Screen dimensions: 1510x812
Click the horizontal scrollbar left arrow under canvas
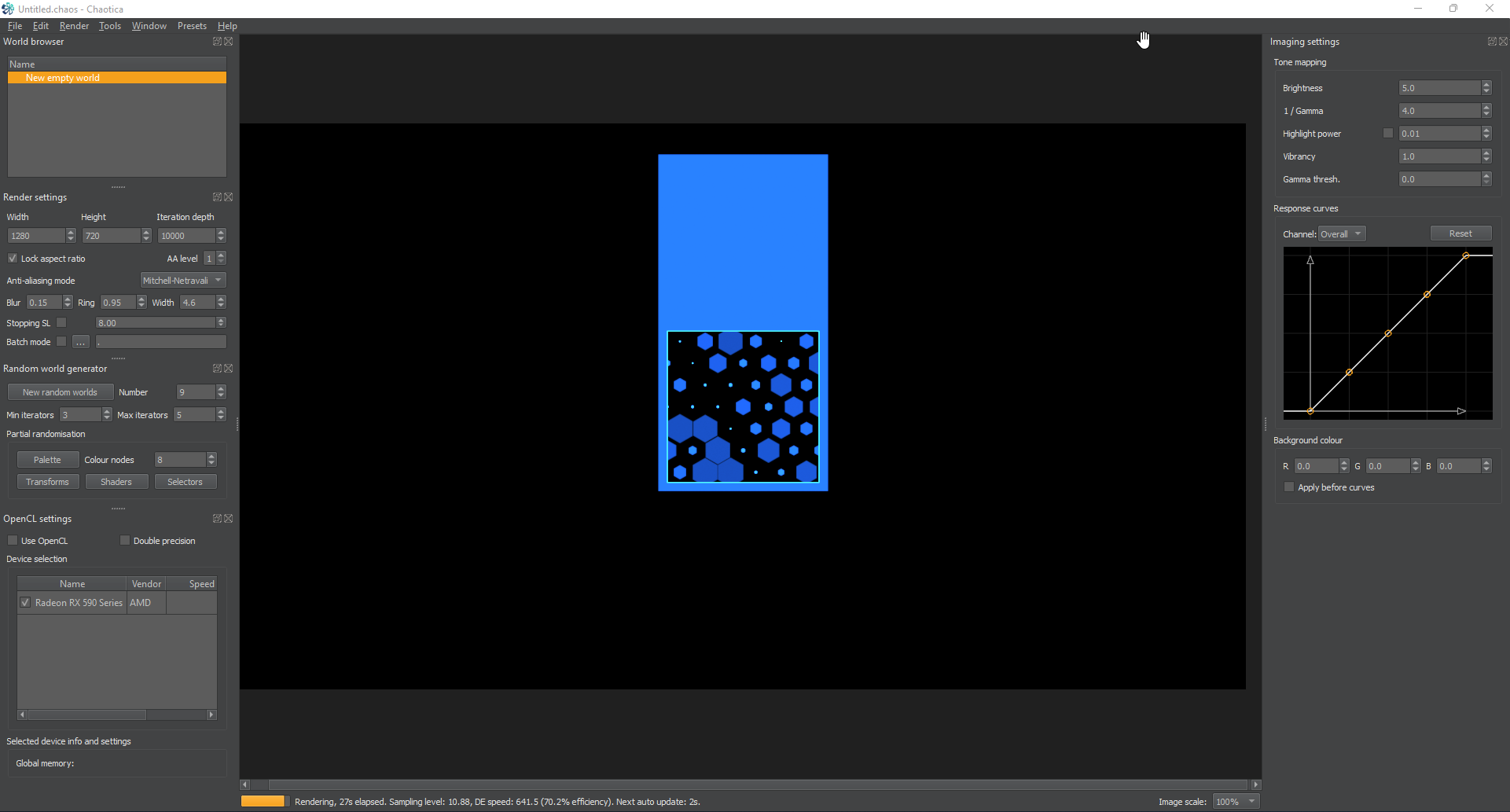[245, 784]
